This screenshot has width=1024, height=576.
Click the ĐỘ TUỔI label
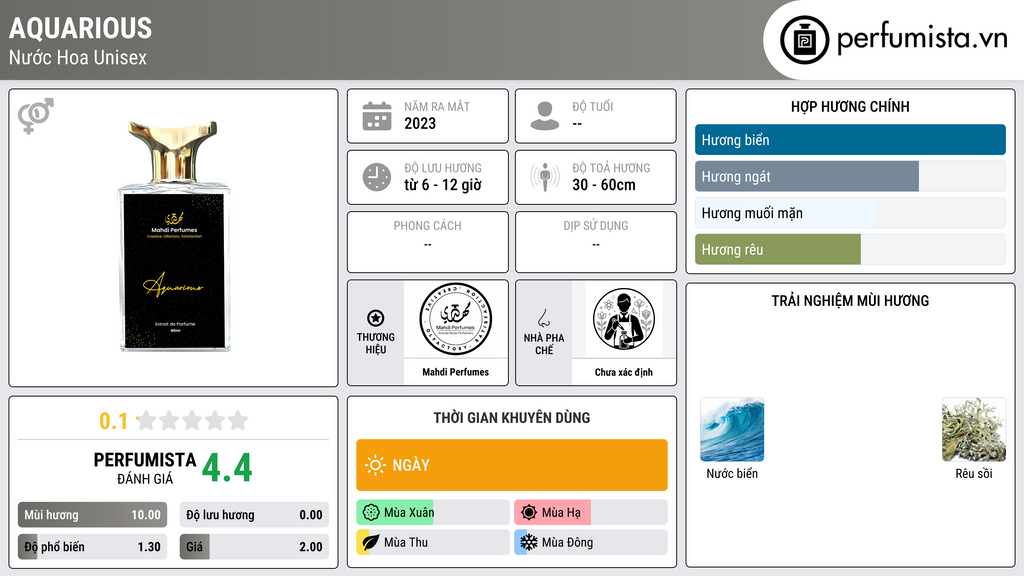593,106
